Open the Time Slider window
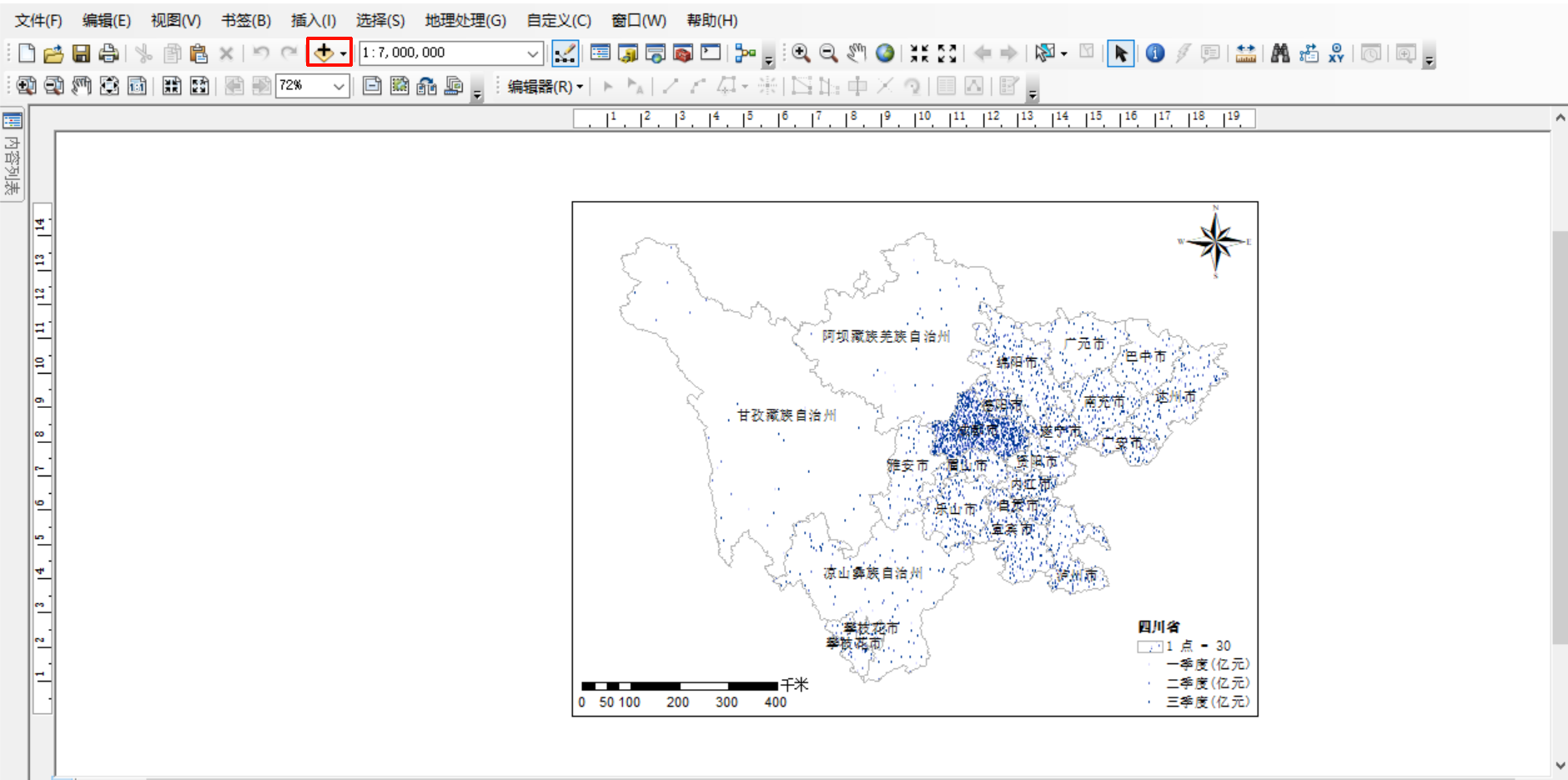 (x=1372, y=53)
